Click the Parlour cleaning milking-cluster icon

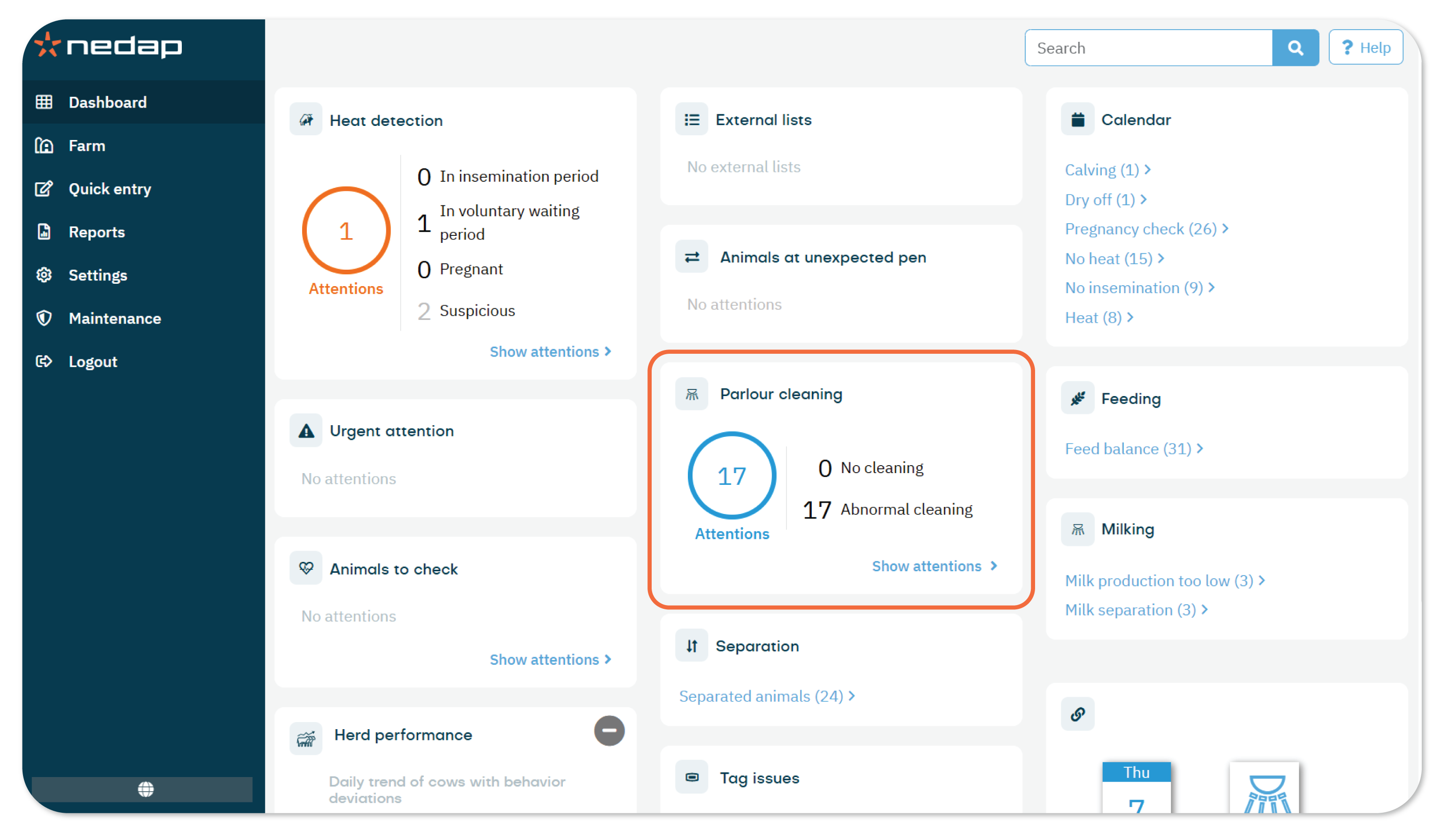tap(692, 394)
